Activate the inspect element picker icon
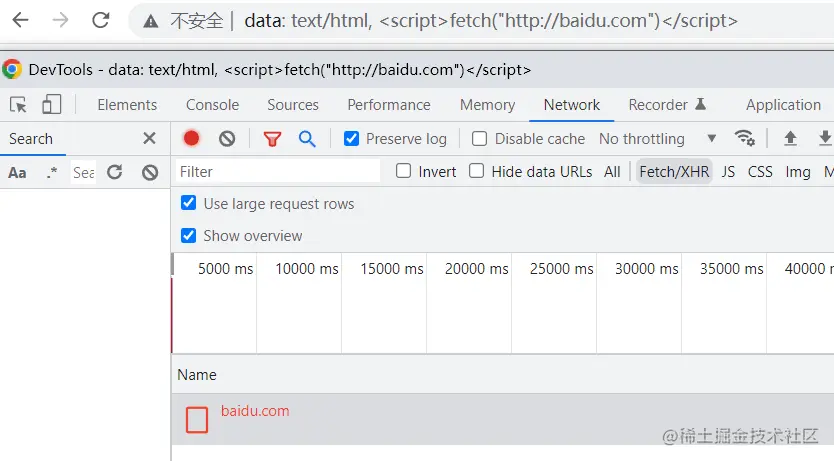Screen dimensions: 834x461 pos(18,105)
